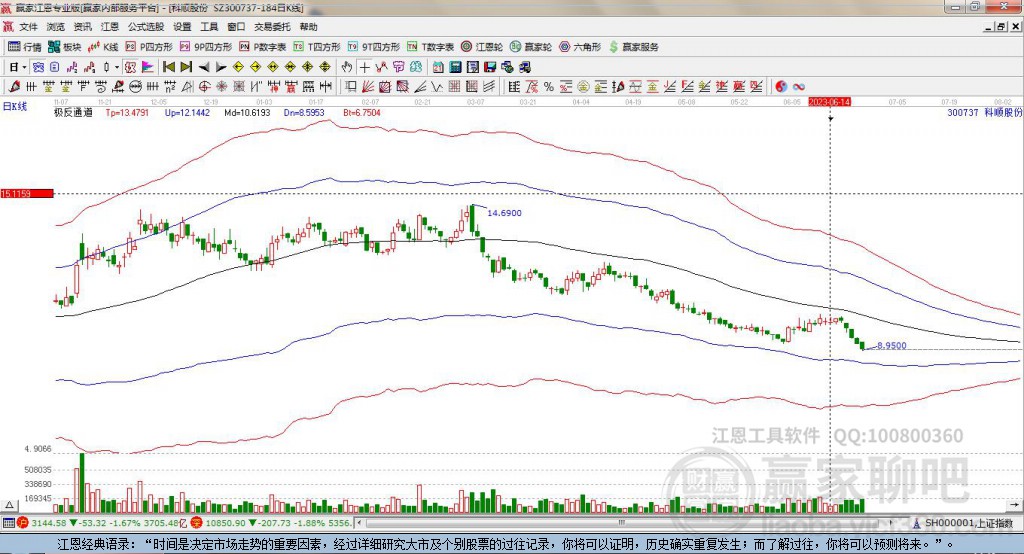Click the highlighted 2023-06-14 date marker

(829, 102)
